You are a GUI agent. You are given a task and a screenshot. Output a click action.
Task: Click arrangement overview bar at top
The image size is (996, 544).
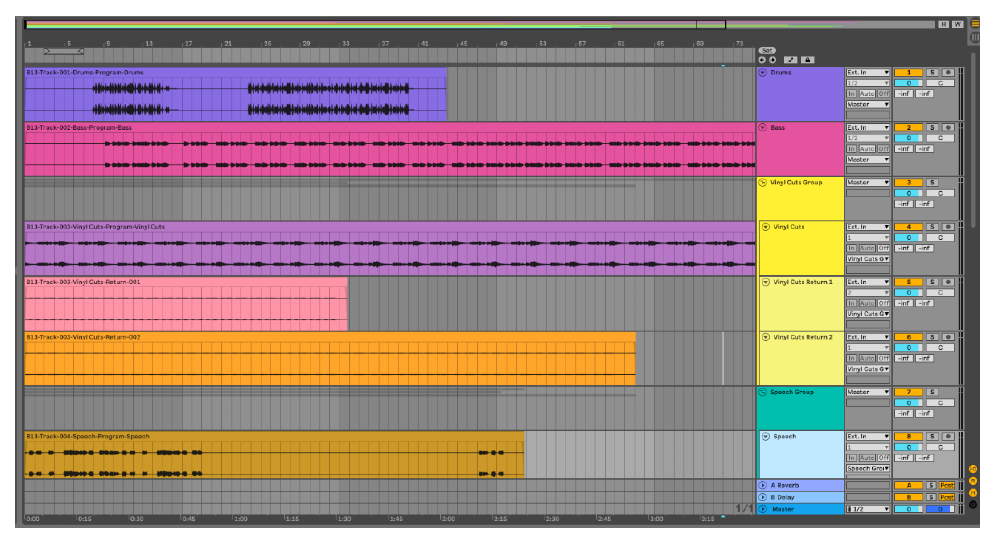click(481, 25)
